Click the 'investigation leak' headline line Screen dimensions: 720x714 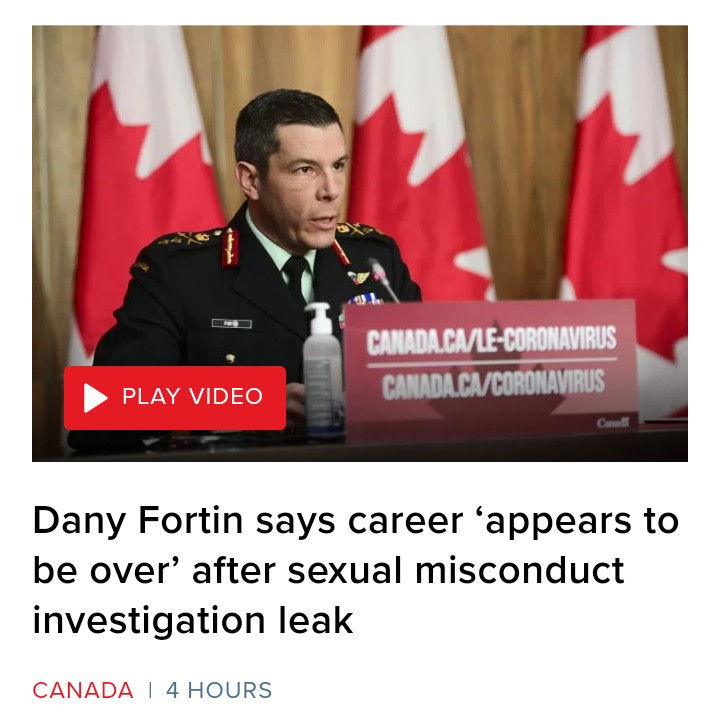(193, 620)
